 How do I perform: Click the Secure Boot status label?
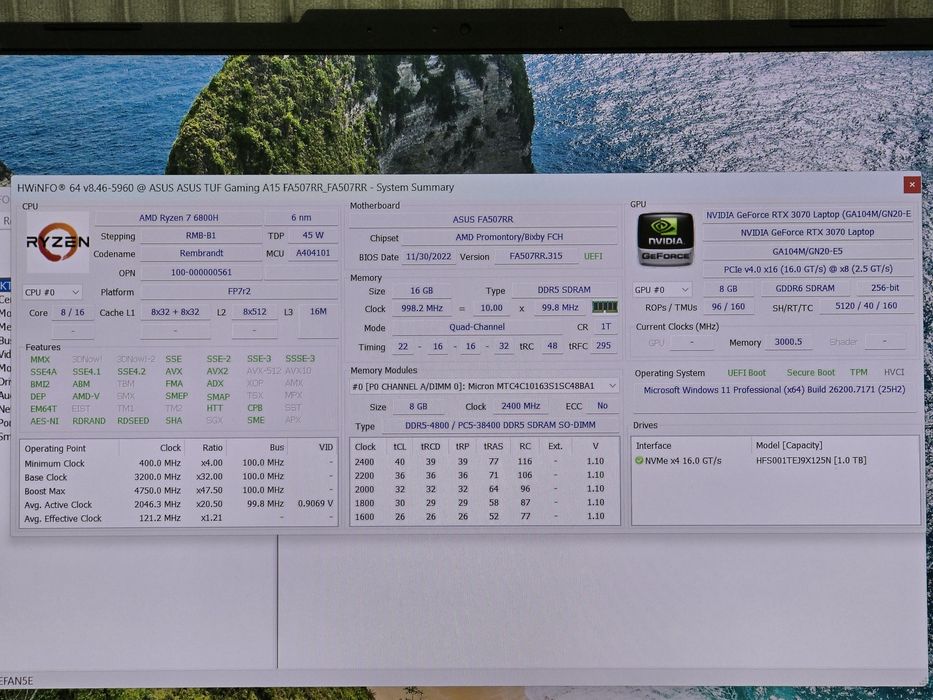coord(810,373)
